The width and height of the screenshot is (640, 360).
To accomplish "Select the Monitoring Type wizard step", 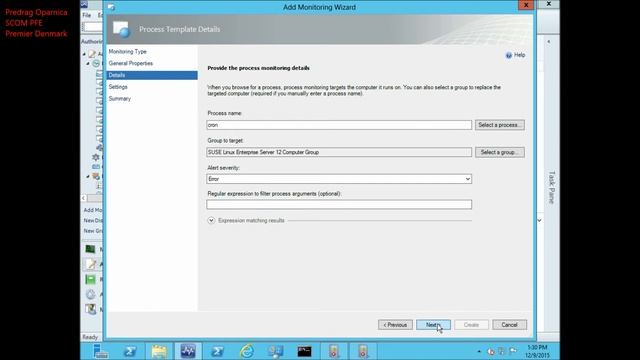I will click(127, 51).
